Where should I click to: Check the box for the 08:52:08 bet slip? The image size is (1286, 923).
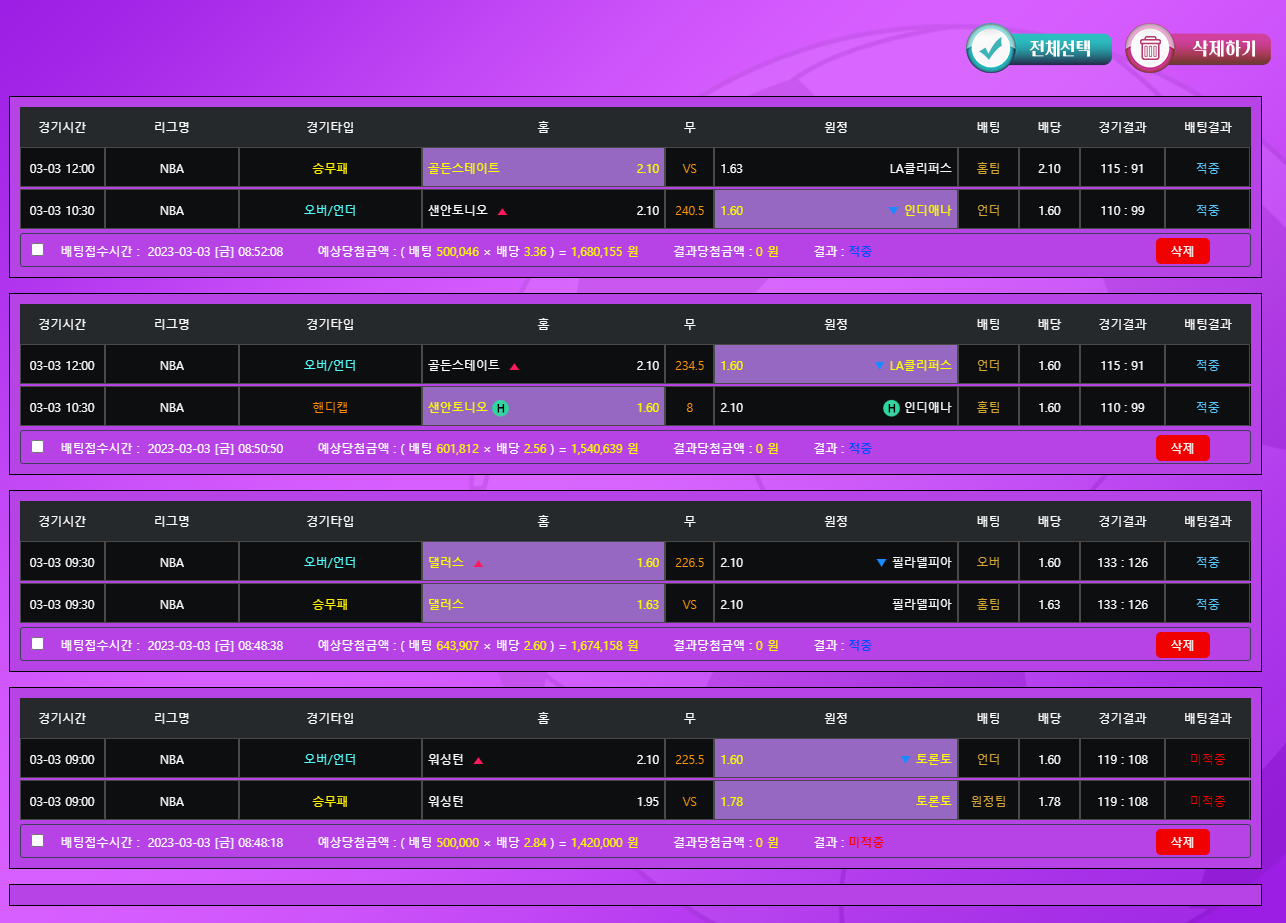(x=38, y=250)
